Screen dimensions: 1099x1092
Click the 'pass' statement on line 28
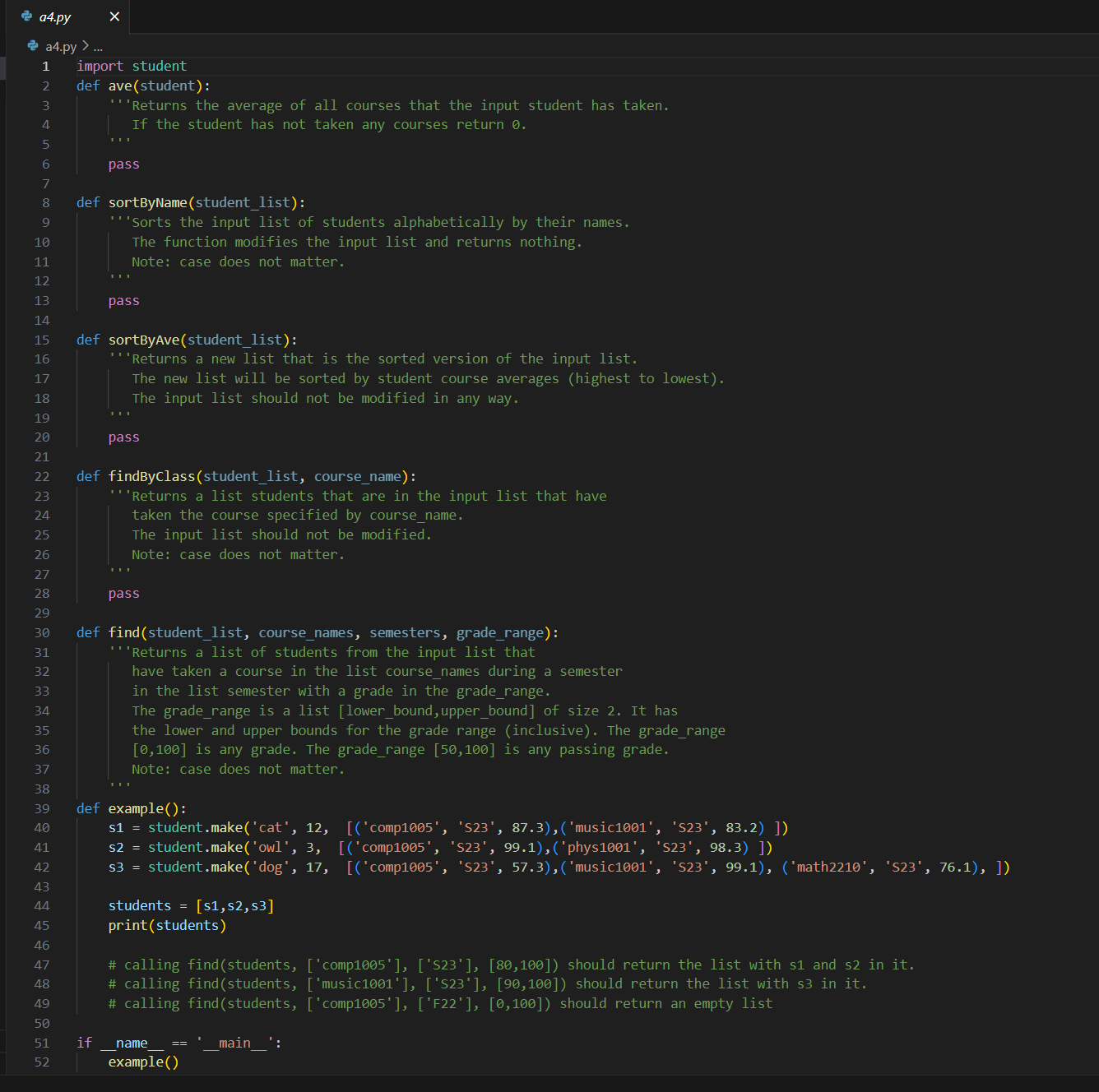pyautogui.click(x=124, y=594)
